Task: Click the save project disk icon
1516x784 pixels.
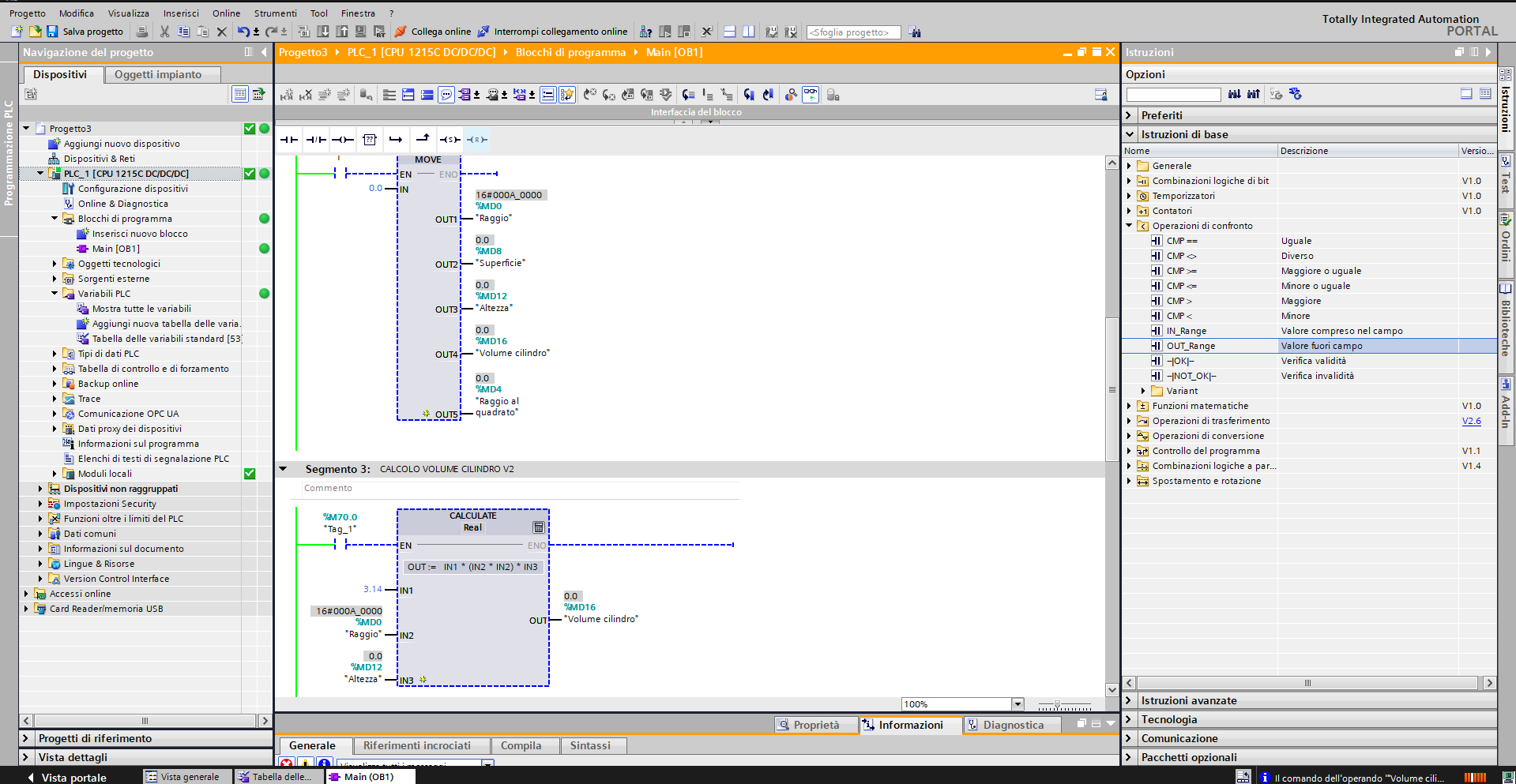Action: [x=52, y=32]
